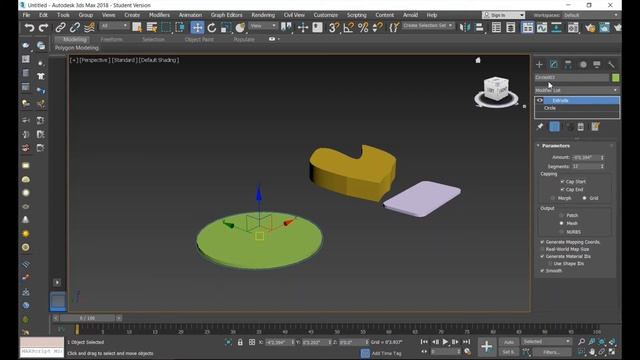Screen dimensions: 640x360
Task: Activate Select and Move tool
Action: coord(197,28)
